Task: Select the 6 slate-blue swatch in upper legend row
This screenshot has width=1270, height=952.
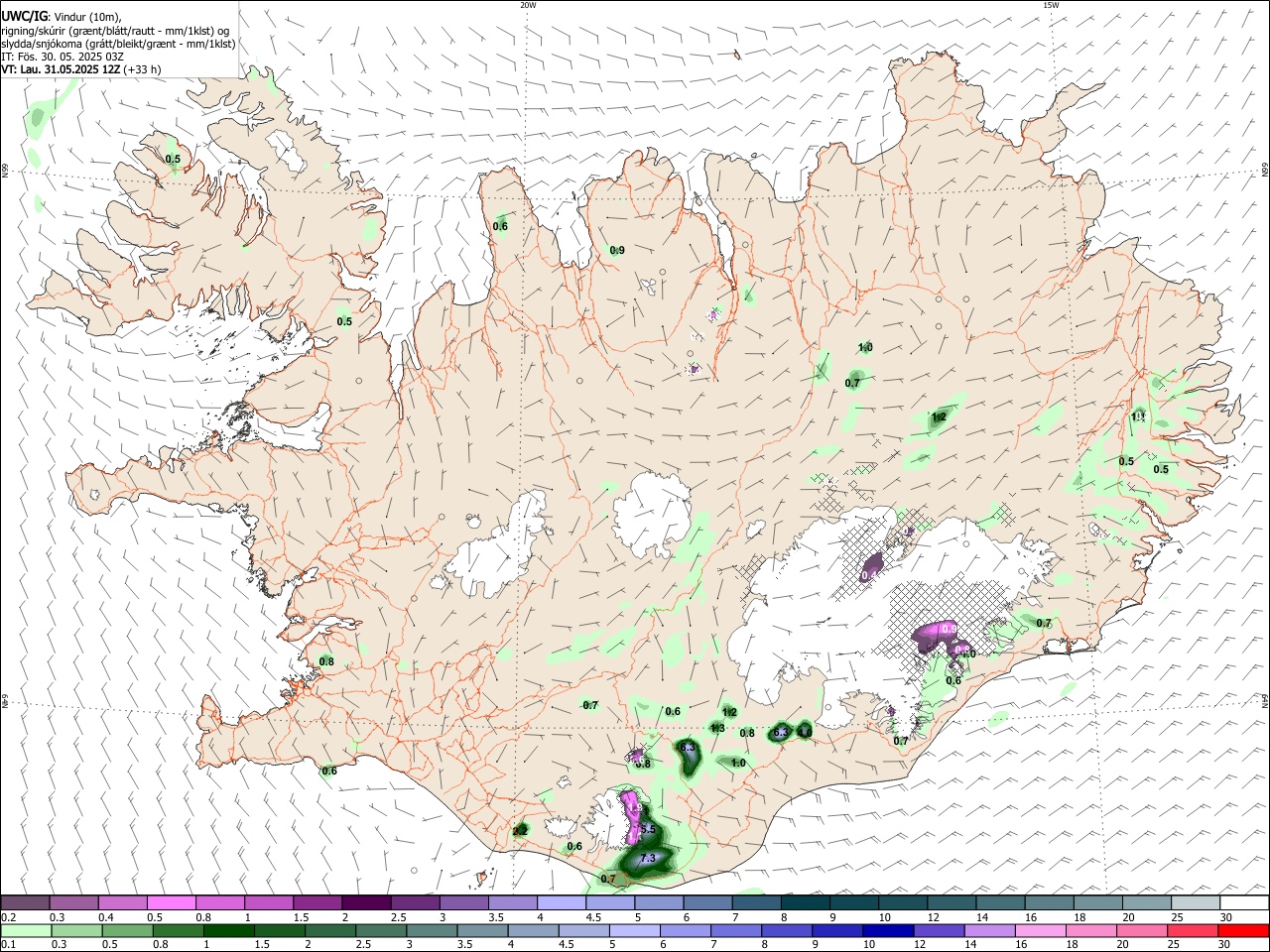Action: pos(708,902)
